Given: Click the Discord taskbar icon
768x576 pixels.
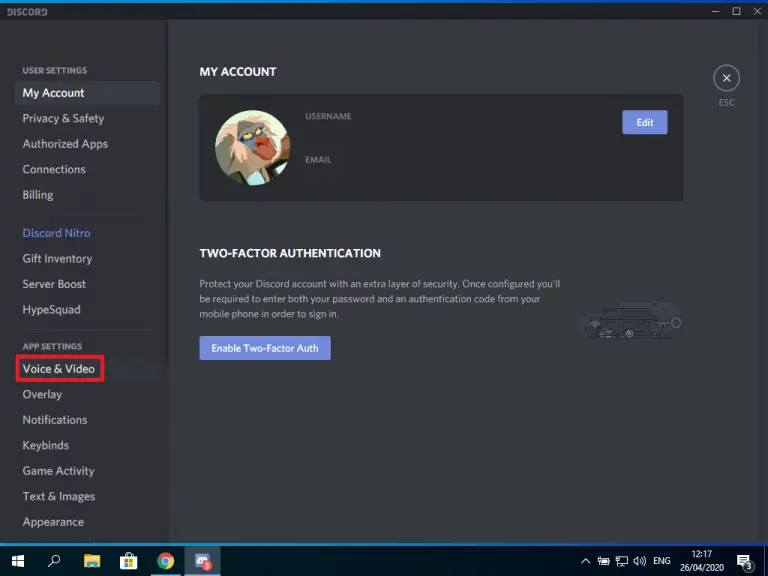Looking at the screenshot, I should [202, 561].
